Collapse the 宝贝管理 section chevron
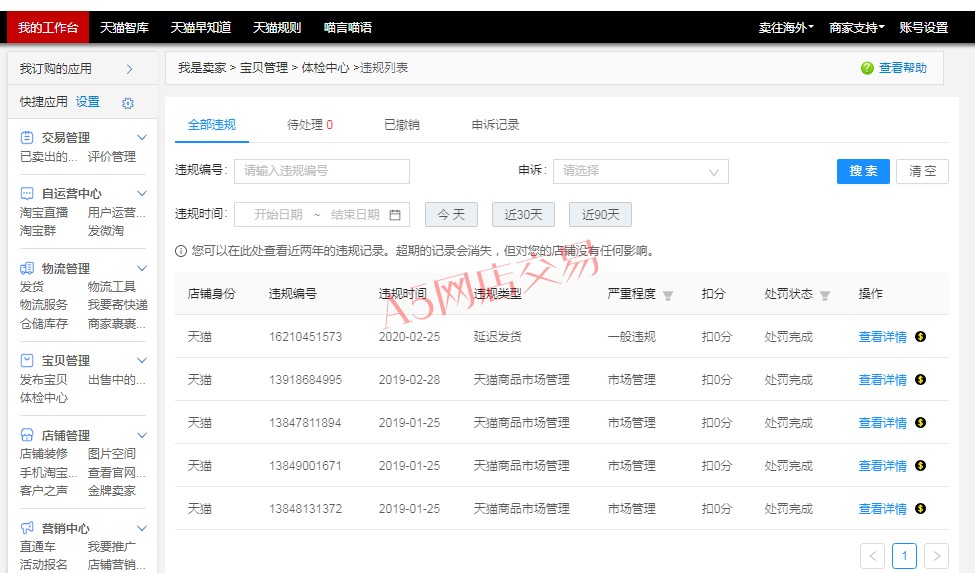975x573 pixels. pyautogui.click(x=142, y=360)
